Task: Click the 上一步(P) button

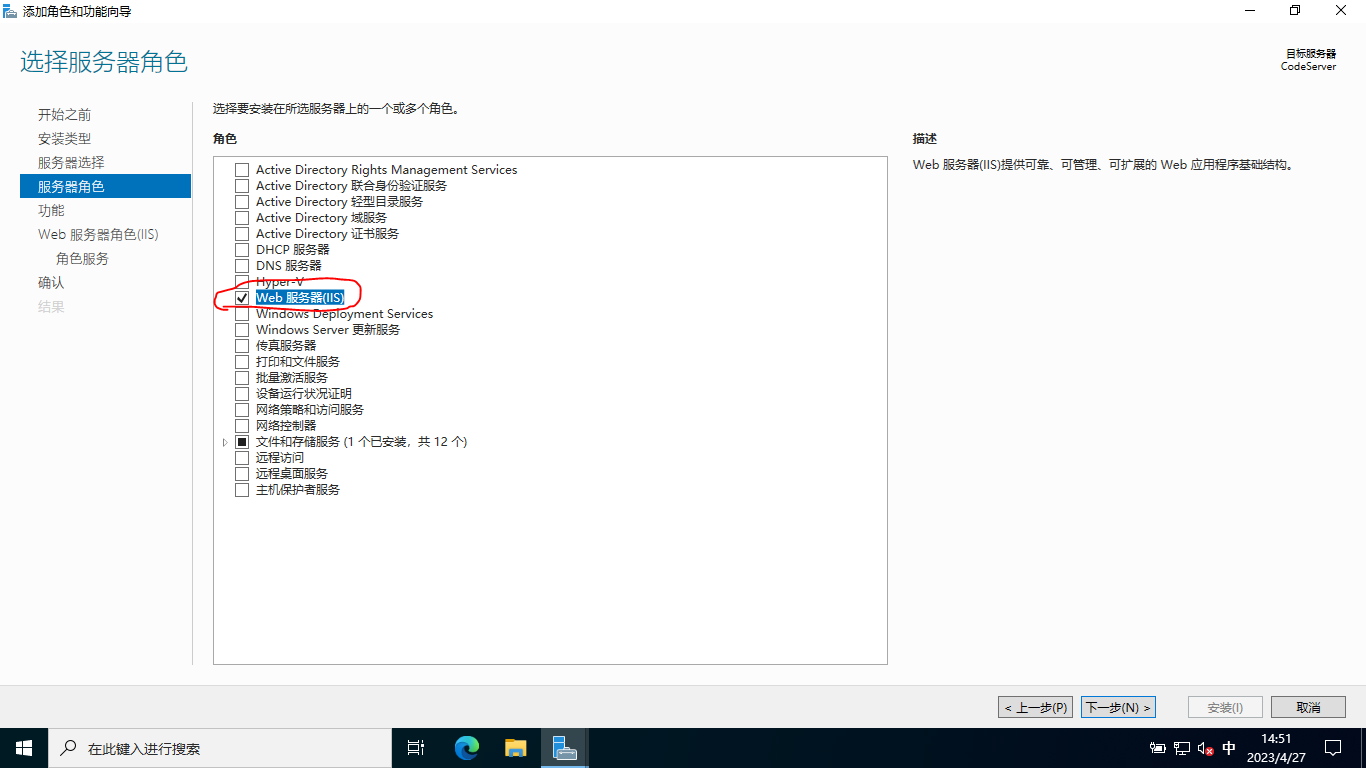Action: click(x=1035, y=707)
